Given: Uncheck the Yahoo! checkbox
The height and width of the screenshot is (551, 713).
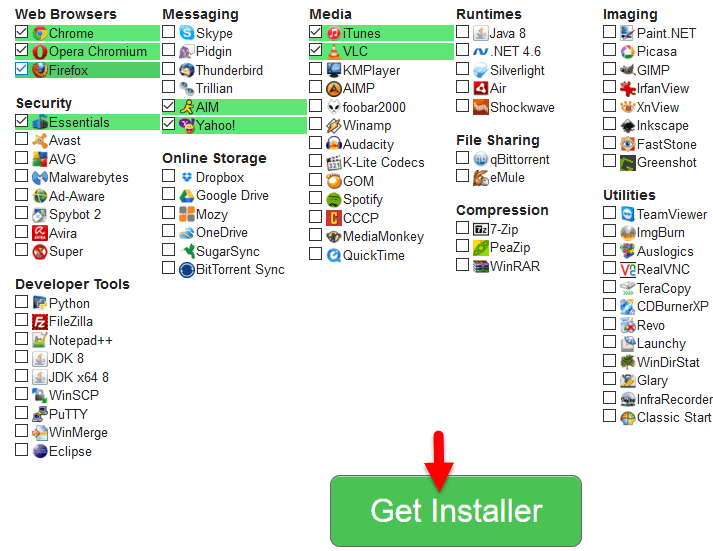Looking at the screenshot, I should 169,124.
